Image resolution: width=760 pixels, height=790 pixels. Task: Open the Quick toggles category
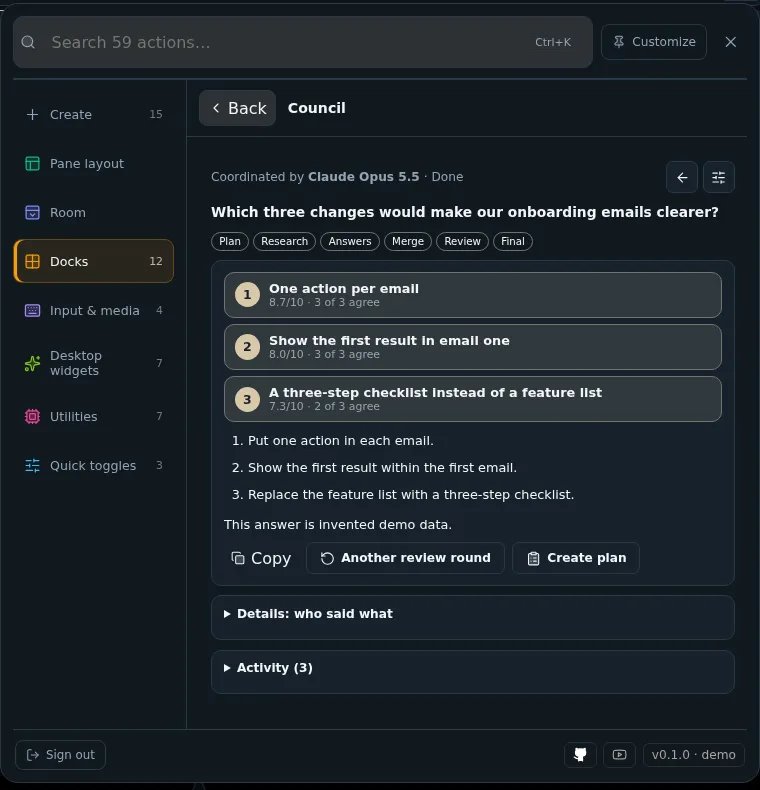(94, 465)
